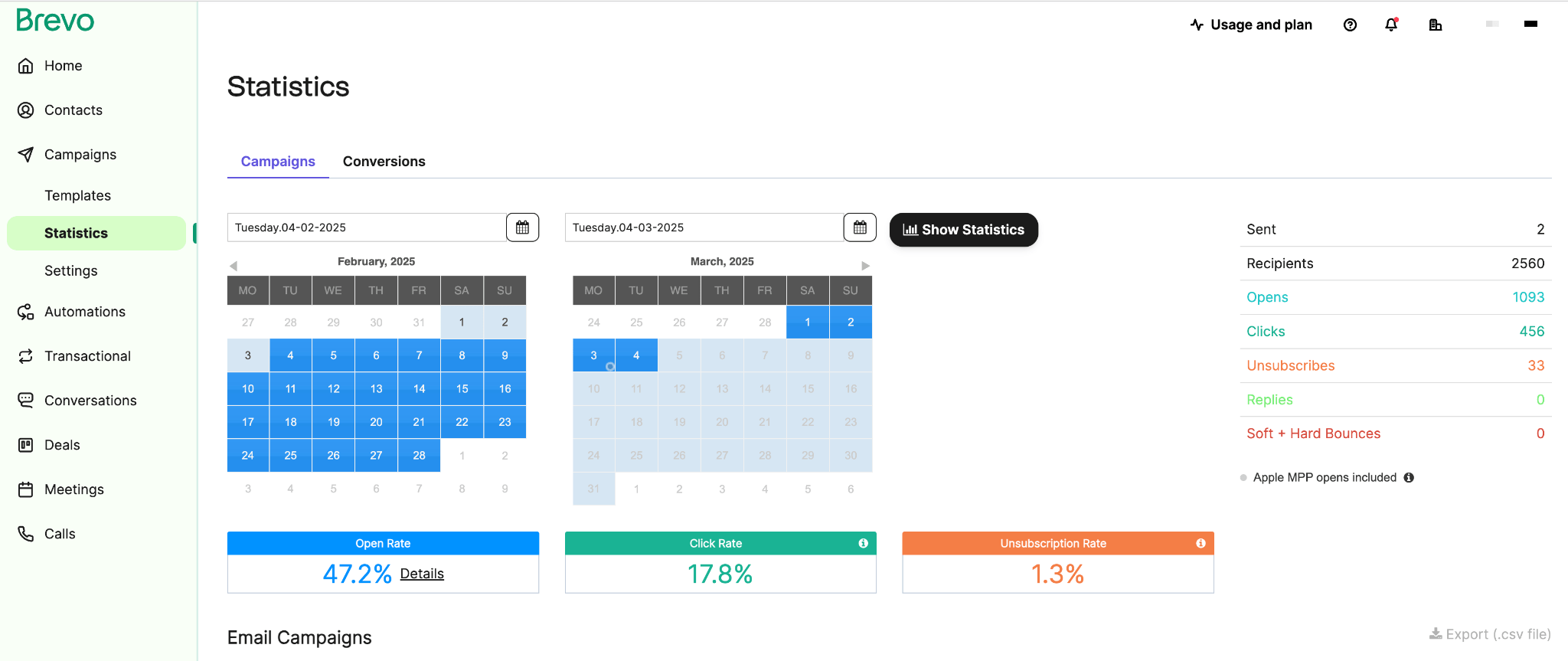Click the start date input field
The height and width of the screenshot is (661, 1568).
tap(366, 227)
